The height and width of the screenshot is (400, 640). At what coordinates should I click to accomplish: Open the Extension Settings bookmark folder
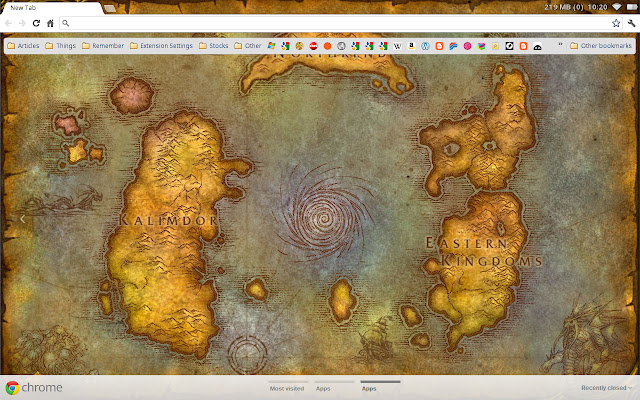(161, 46)
